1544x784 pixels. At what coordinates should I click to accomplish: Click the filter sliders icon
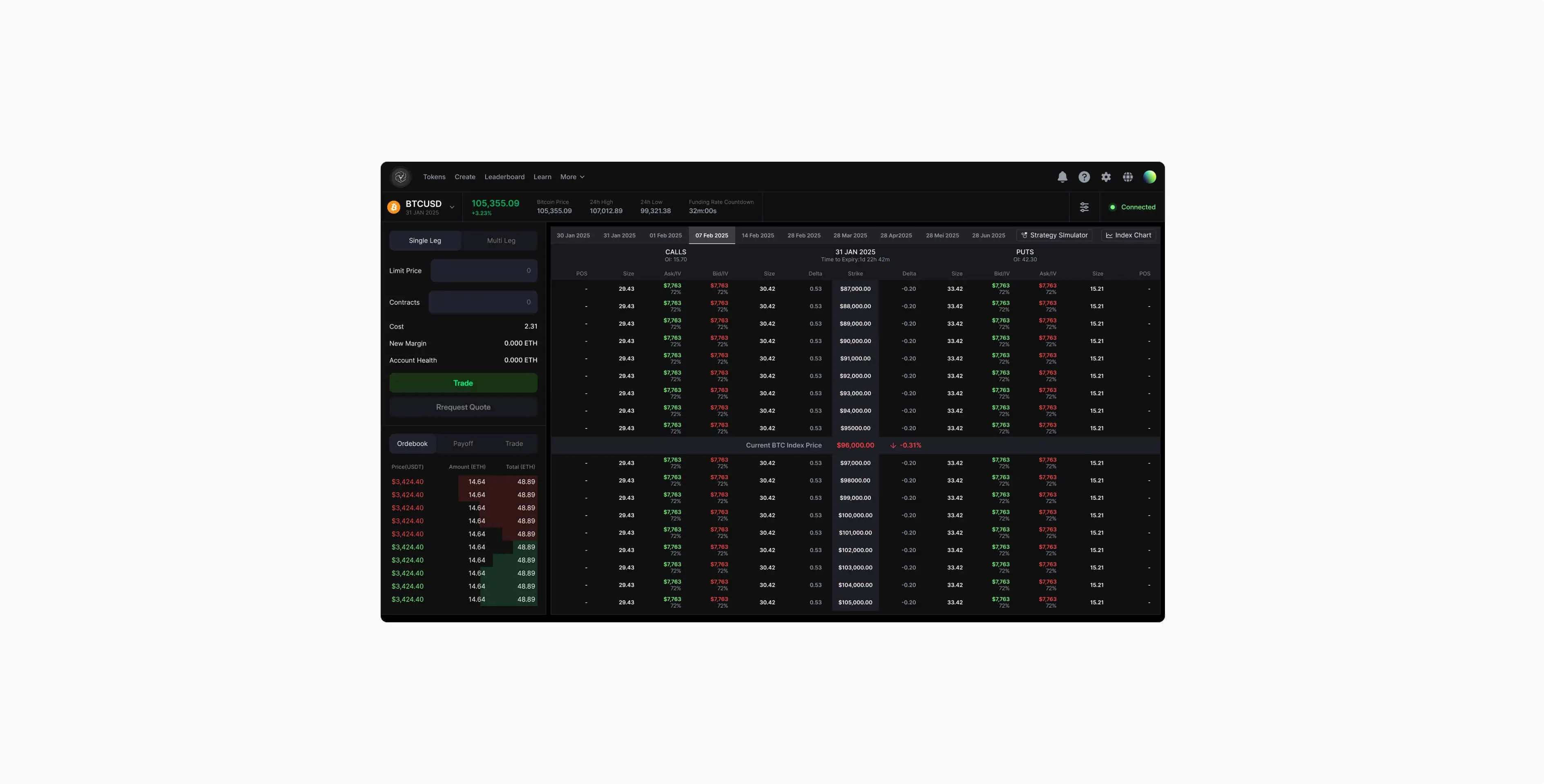pos(1084,207)
